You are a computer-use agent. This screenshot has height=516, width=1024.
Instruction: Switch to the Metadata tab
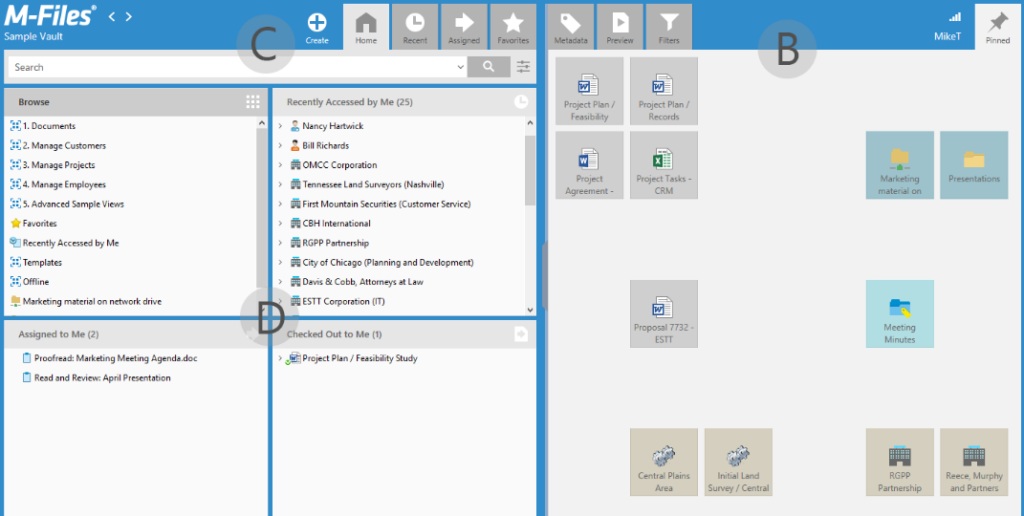pos(571,27)
